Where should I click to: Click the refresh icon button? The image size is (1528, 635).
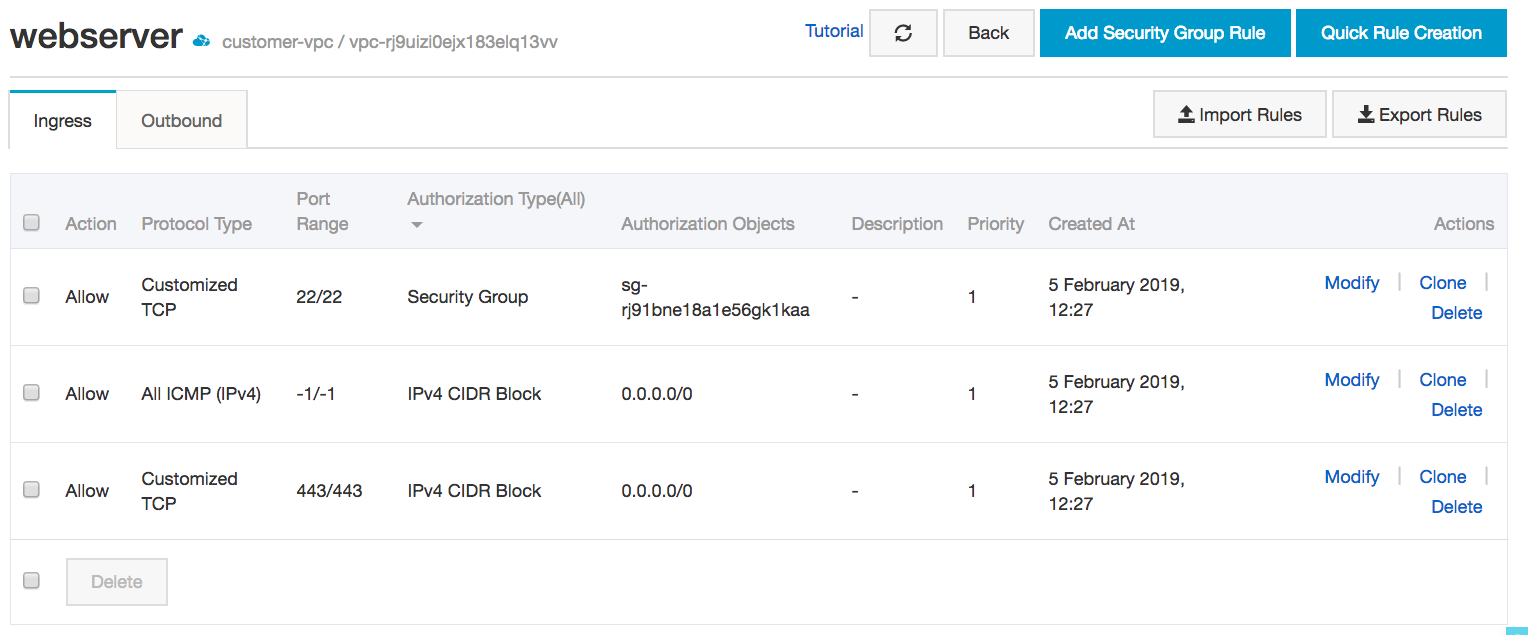[x=903, y=33]
